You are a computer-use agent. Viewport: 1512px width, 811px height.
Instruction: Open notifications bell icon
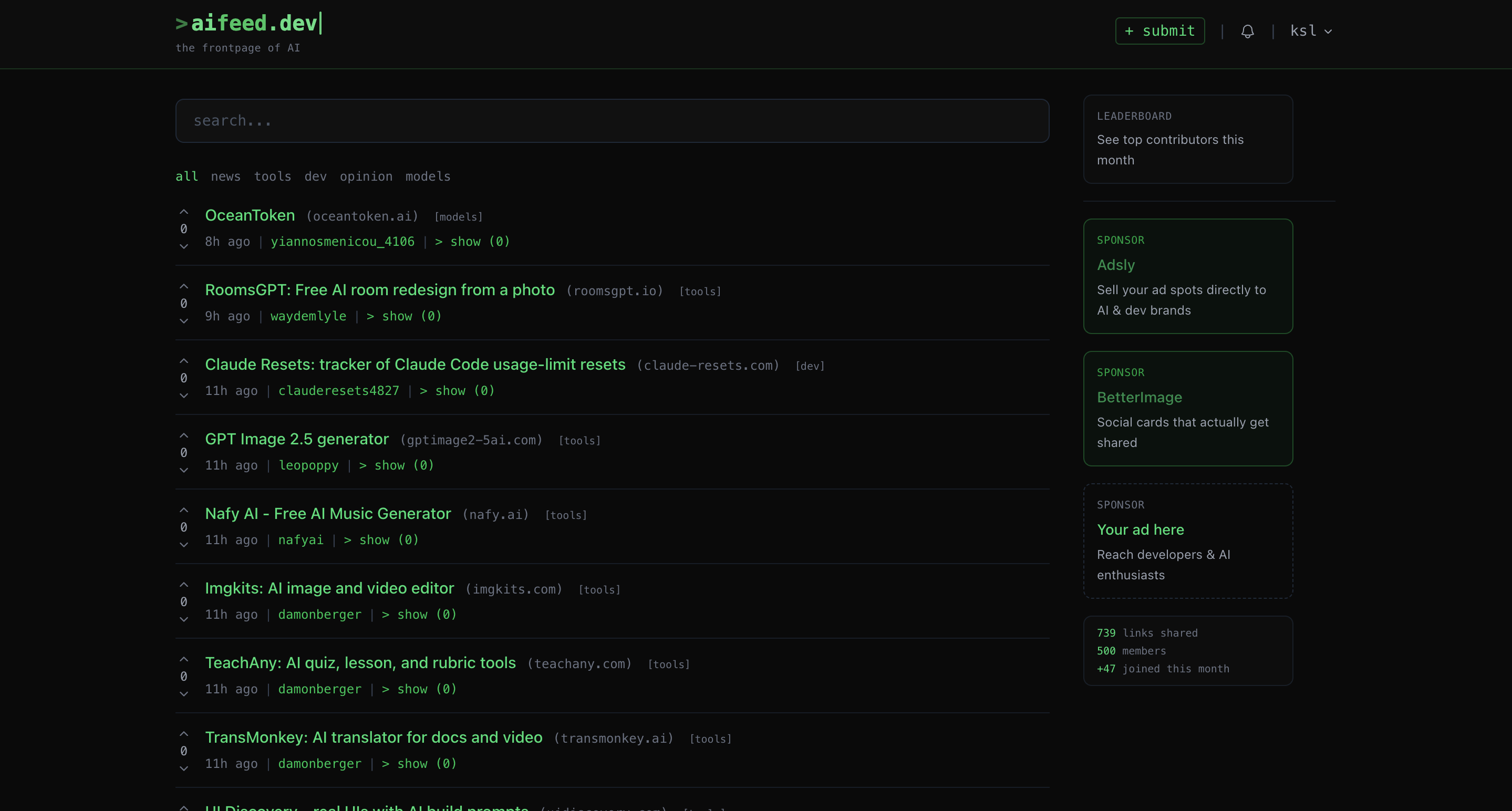tap(1247, 31)
